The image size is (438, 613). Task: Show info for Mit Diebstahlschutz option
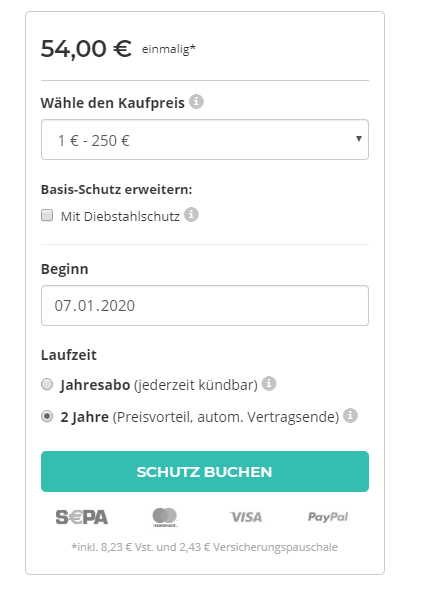pyautogui.click(x=191, y=215)
